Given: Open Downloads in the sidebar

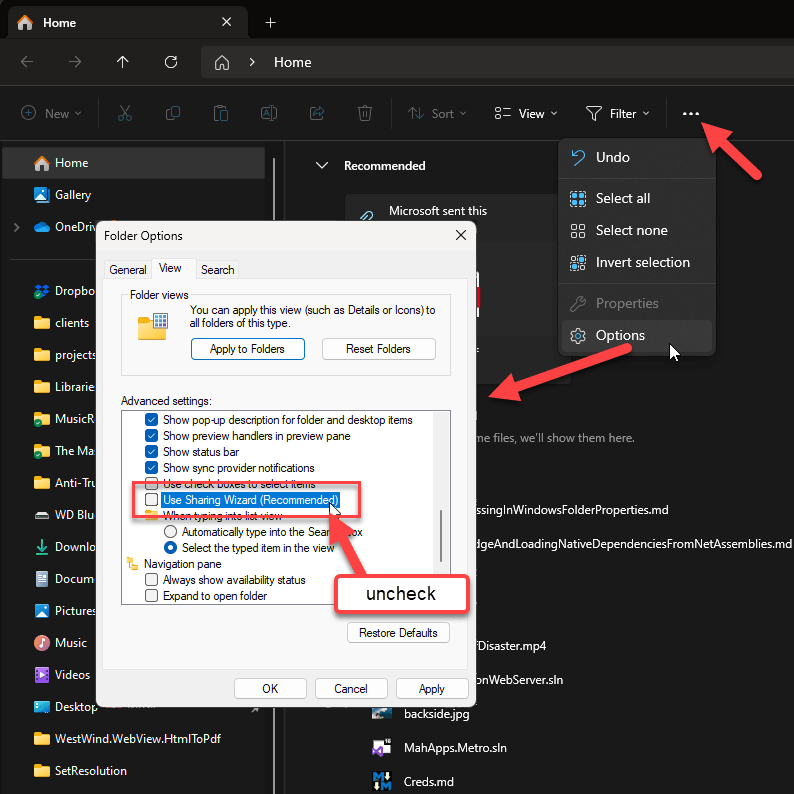Looking at the screenshot, I should tap(64, 547).
